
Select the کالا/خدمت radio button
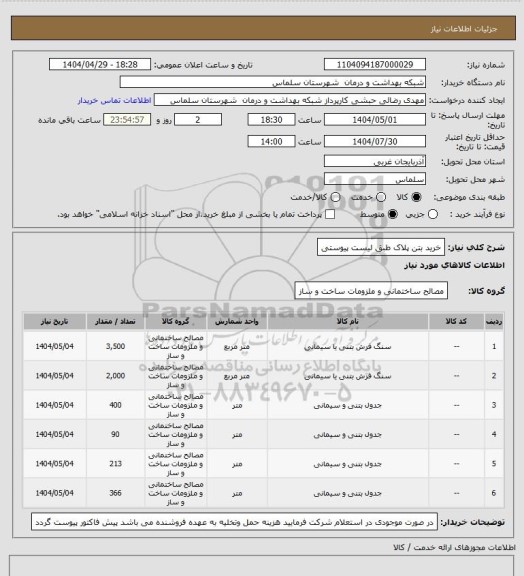click(x=335, y=197)
